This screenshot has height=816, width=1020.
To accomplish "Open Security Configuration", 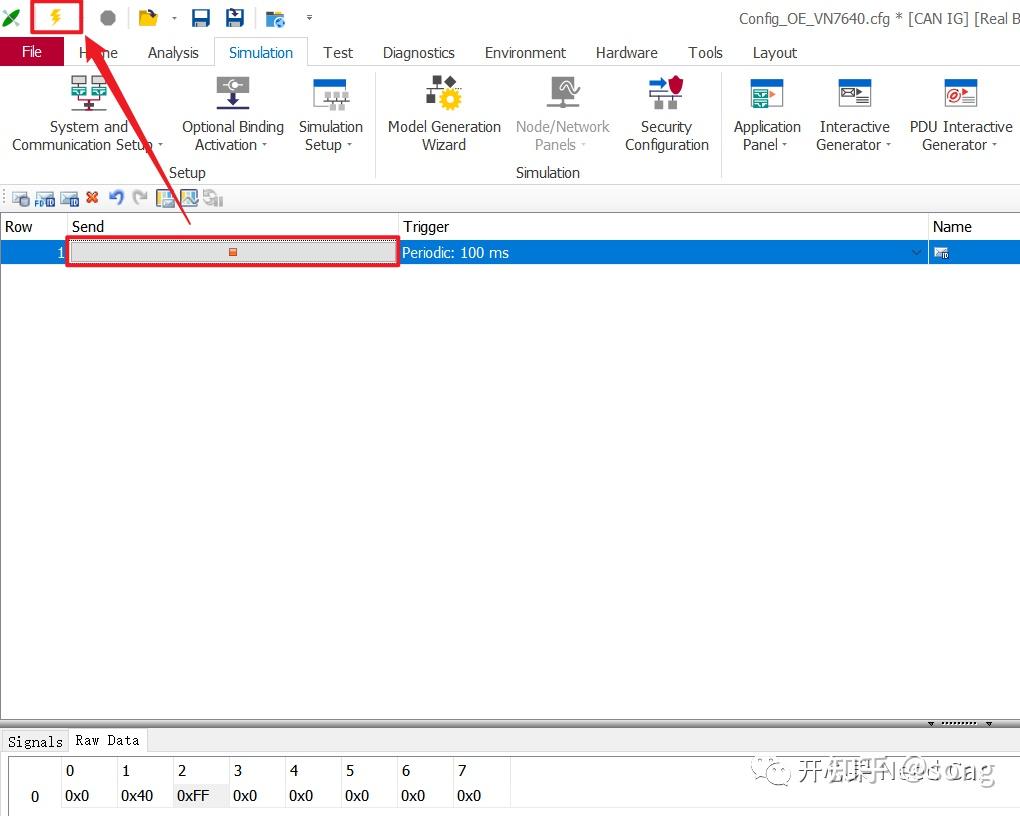I will [x=666, y=115].
